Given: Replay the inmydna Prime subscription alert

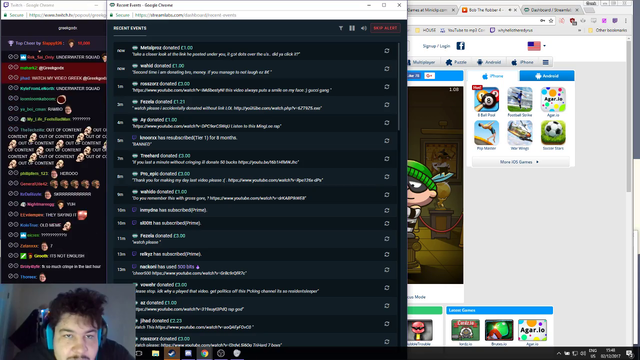Looking at the screenshot, I should 387,210.
